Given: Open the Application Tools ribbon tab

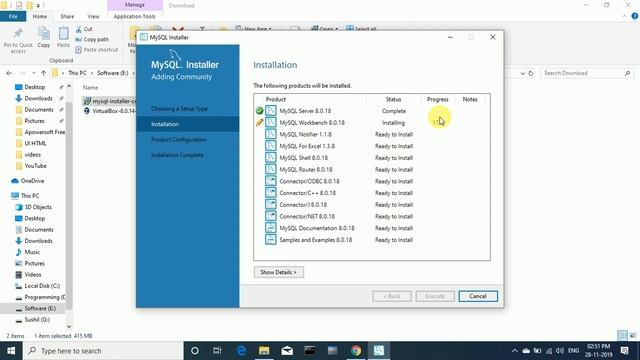Looking at the screenshot, I should [x=134, y=16].
